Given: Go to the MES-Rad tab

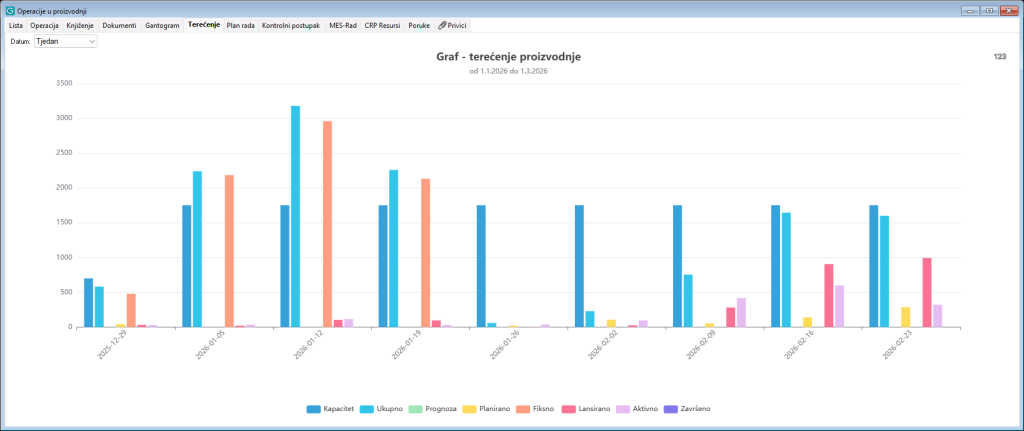Looking at the screenshot, I should (x=343, y=25).
